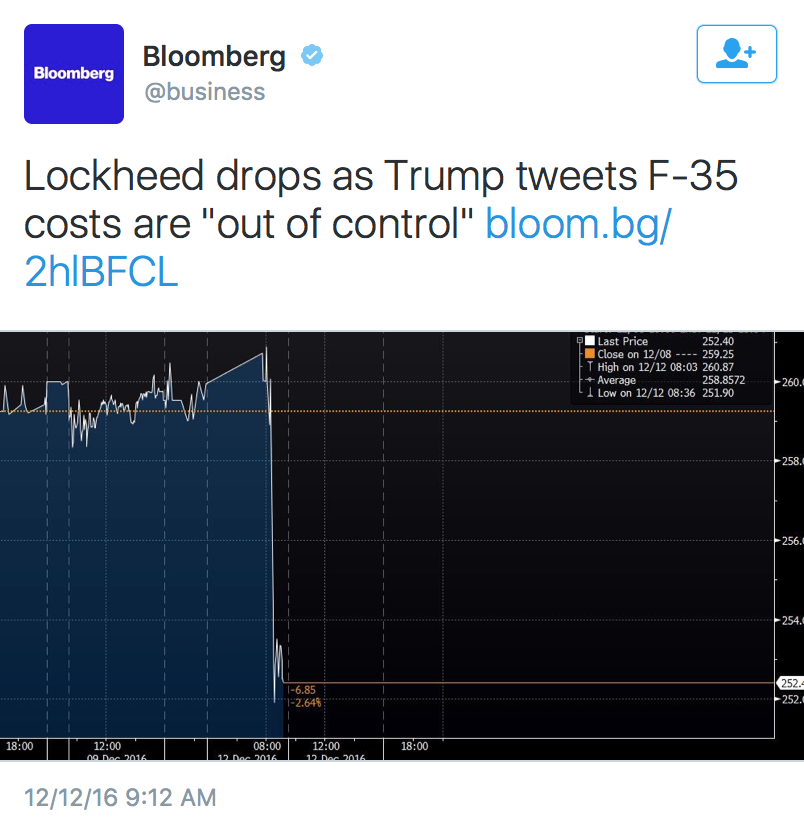Select the High on 12/12 legend marker
Viewport: 804px width, 828px height.
tap(590, 366)
